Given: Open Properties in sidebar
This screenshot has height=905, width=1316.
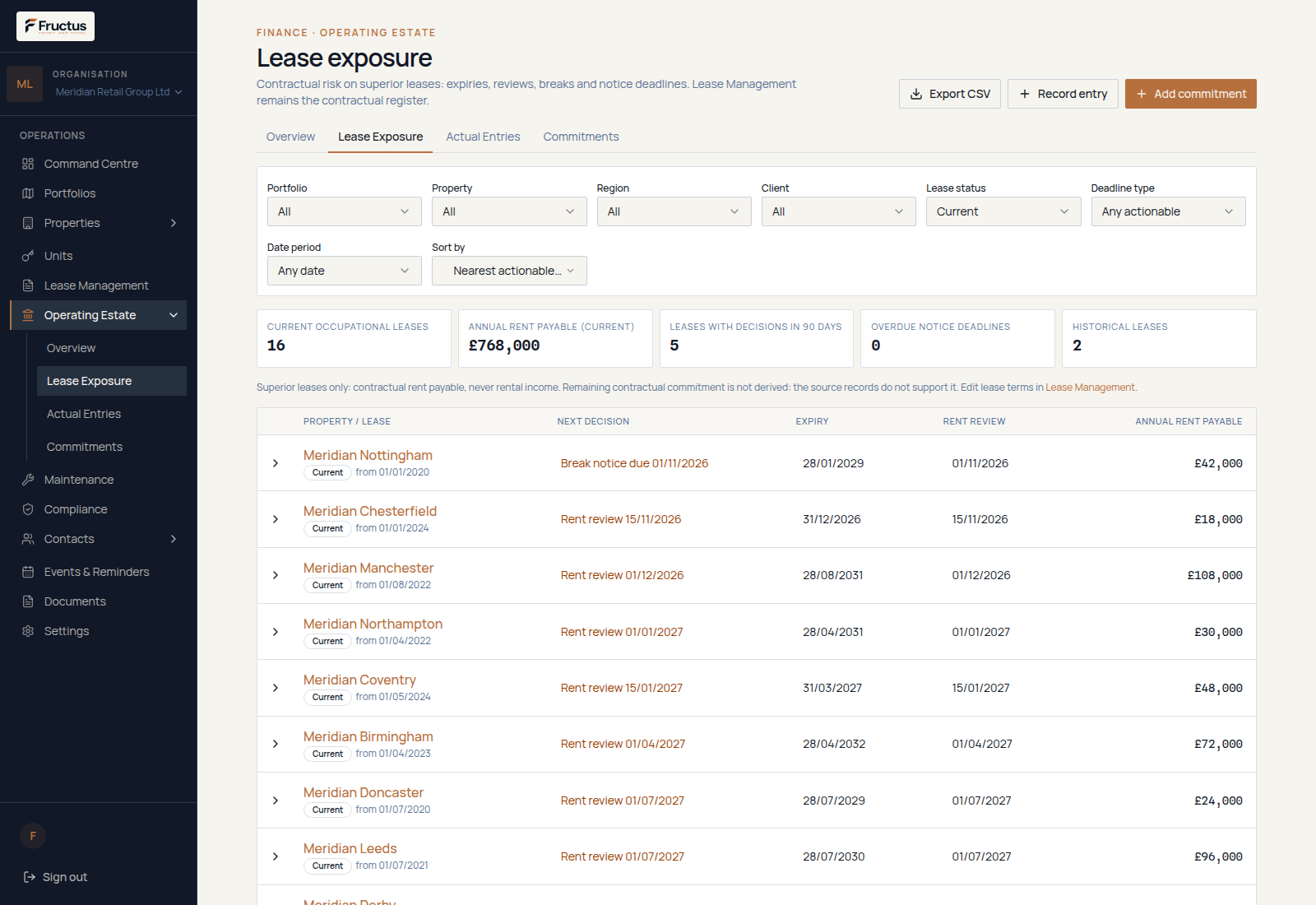Looking at the screenshot, I should pyautogui.click(x=98, y=223).
